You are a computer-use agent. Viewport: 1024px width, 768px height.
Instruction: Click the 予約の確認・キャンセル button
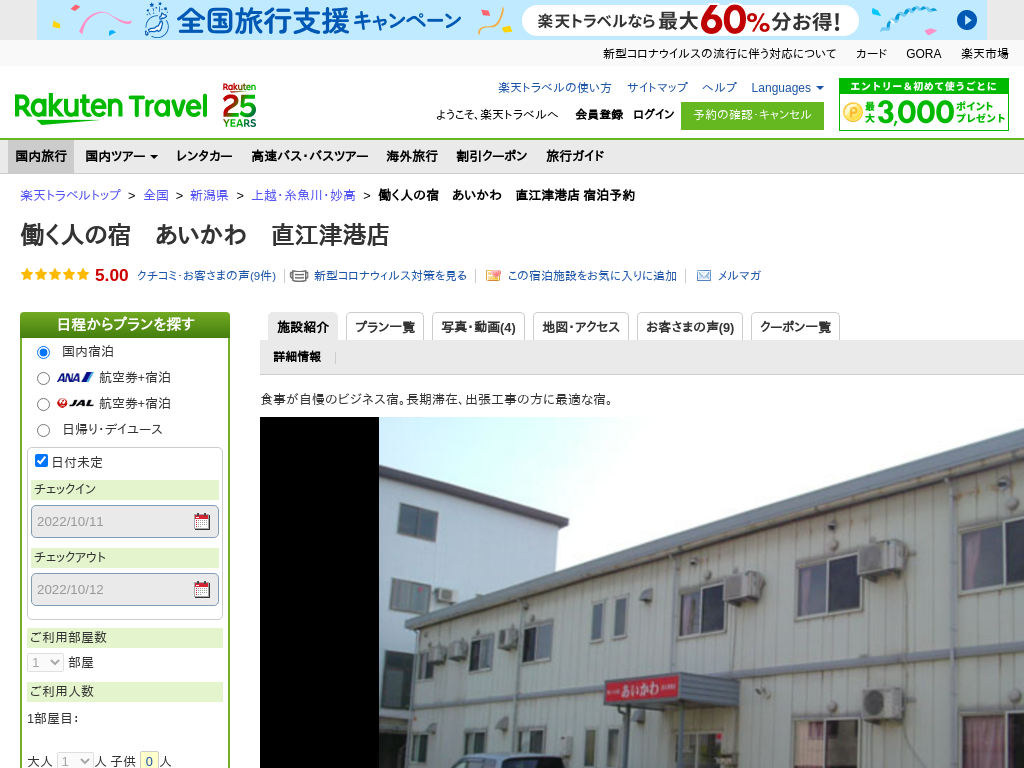(x=752, y=116)
